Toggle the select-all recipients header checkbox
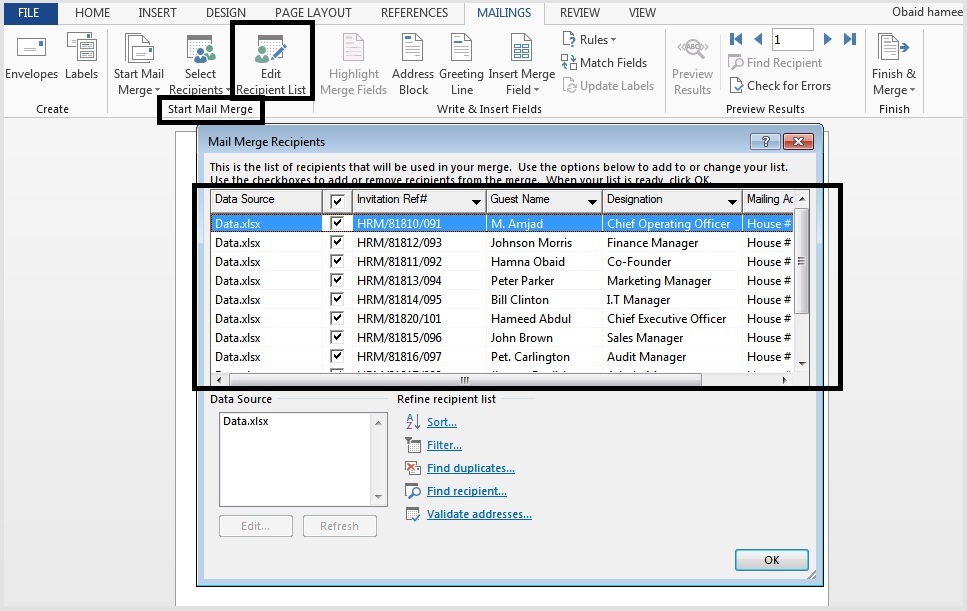The image size is (967, 611). [x=337, y=200]
